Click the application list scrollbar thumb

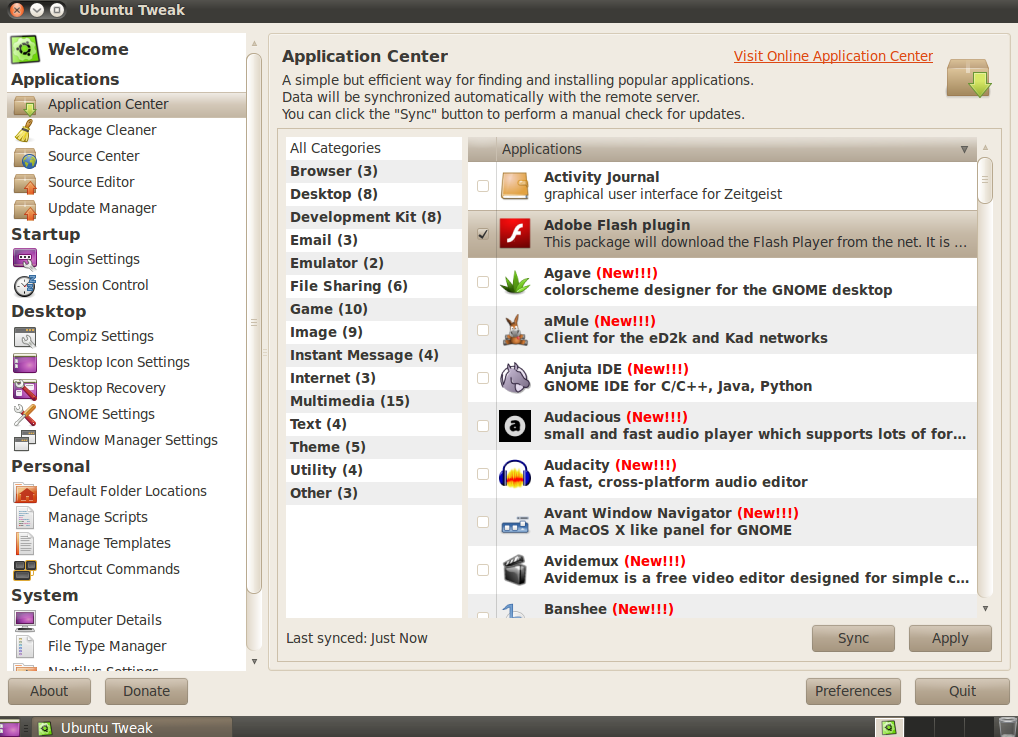coord(985,181)
